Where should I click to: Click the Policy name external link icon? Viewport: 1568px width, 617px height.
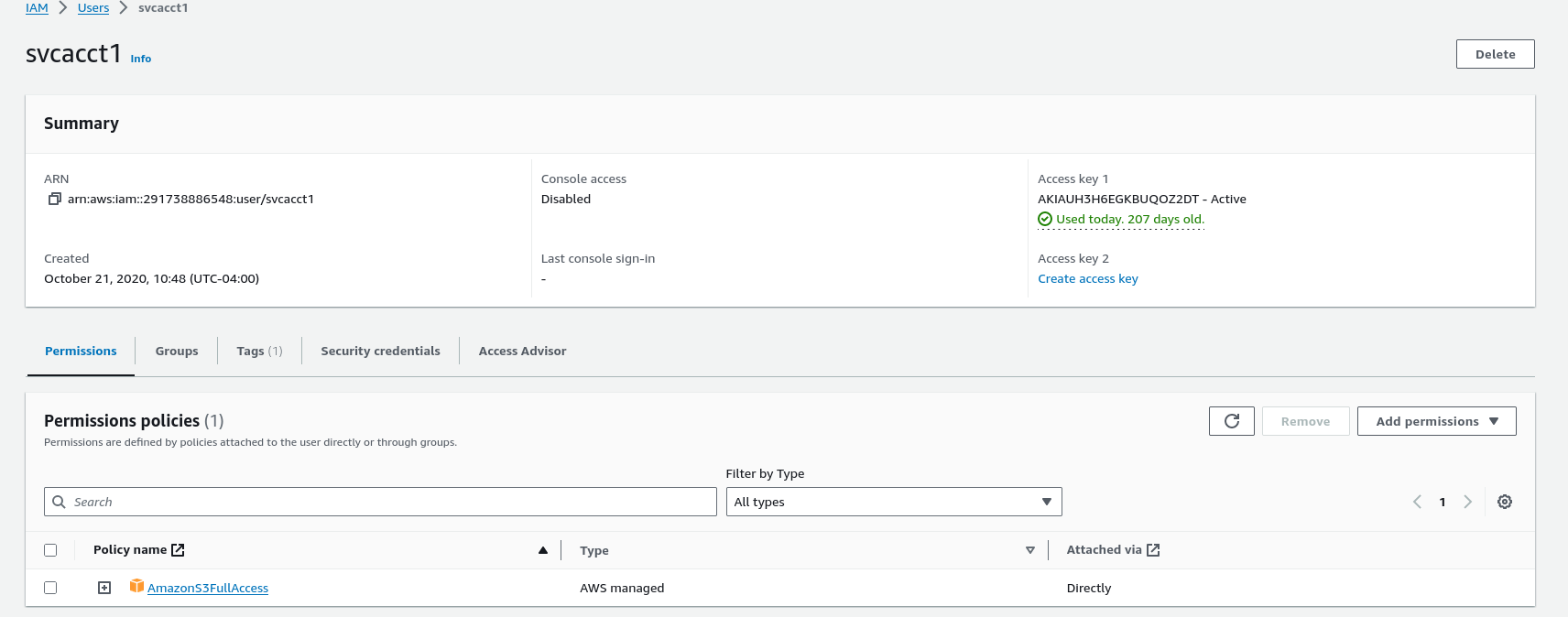pyautogui.click(x=179, y=550)
